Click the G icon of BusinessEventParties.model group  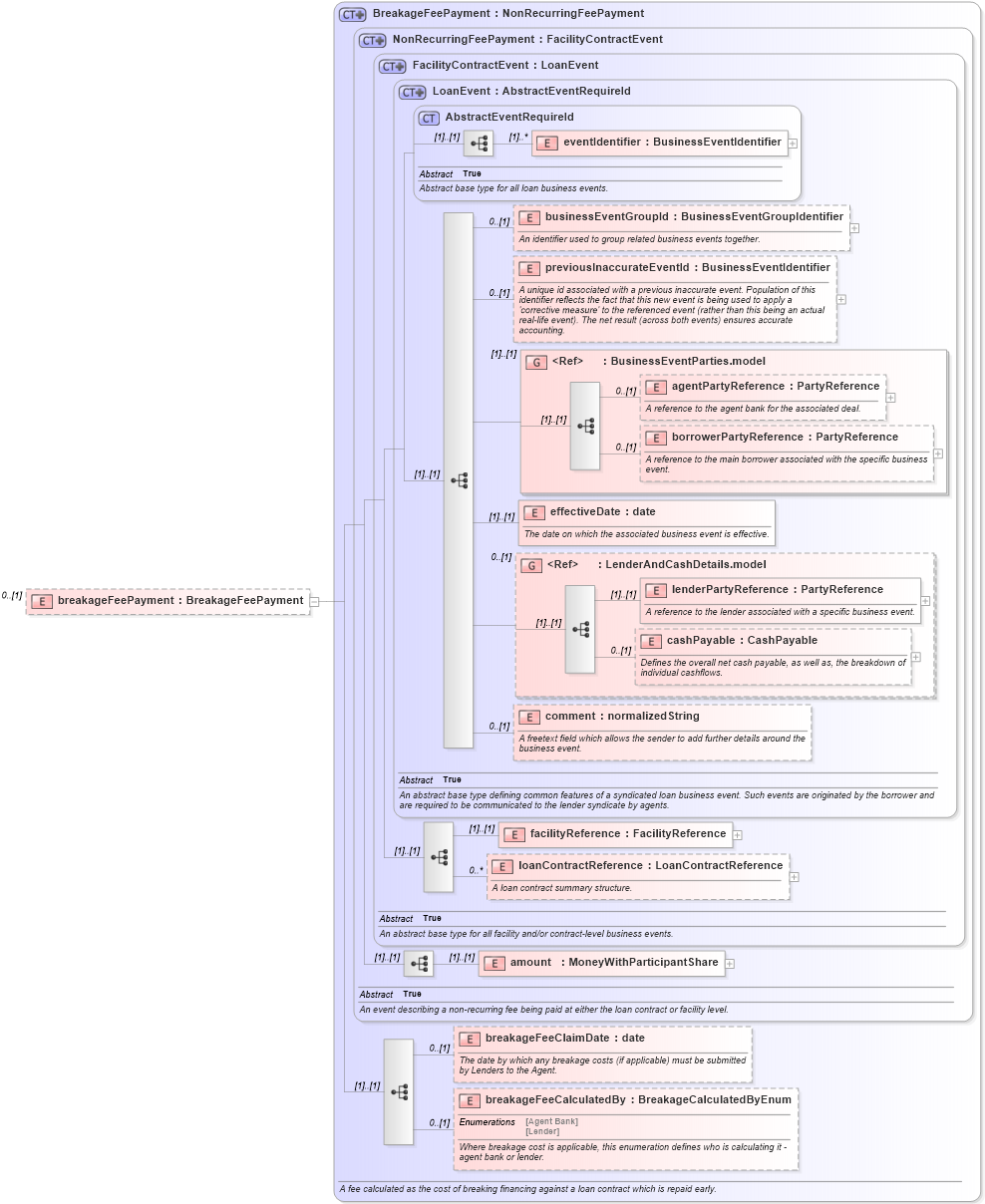point(534,361)
